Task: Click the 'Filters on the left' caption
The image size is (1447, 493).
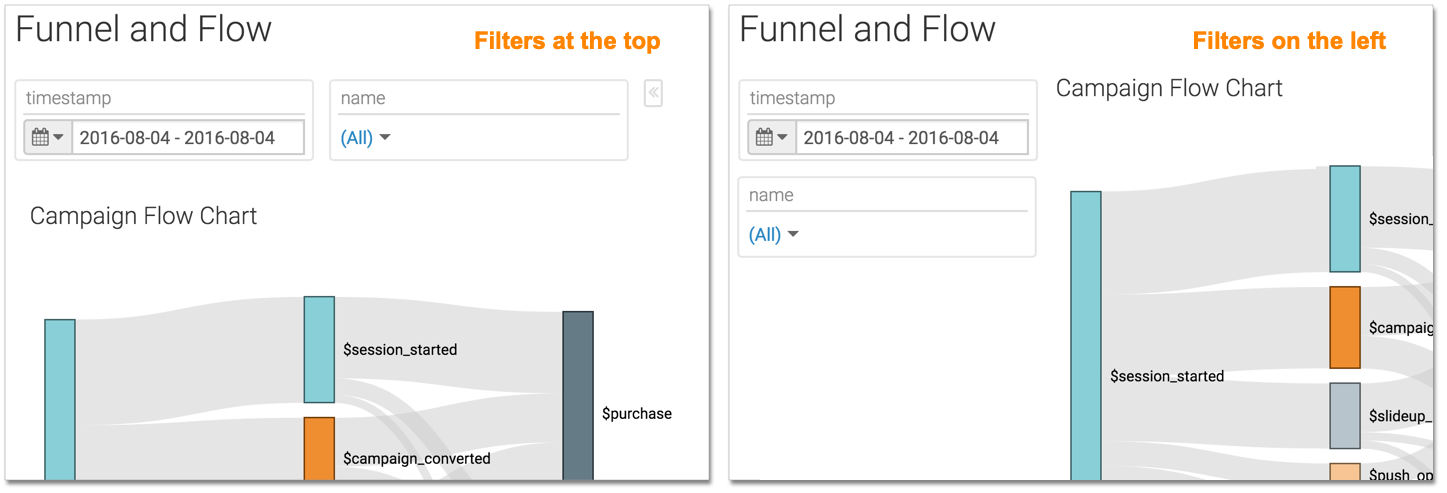Action: pyautogui.click(x=1289, y=41)
